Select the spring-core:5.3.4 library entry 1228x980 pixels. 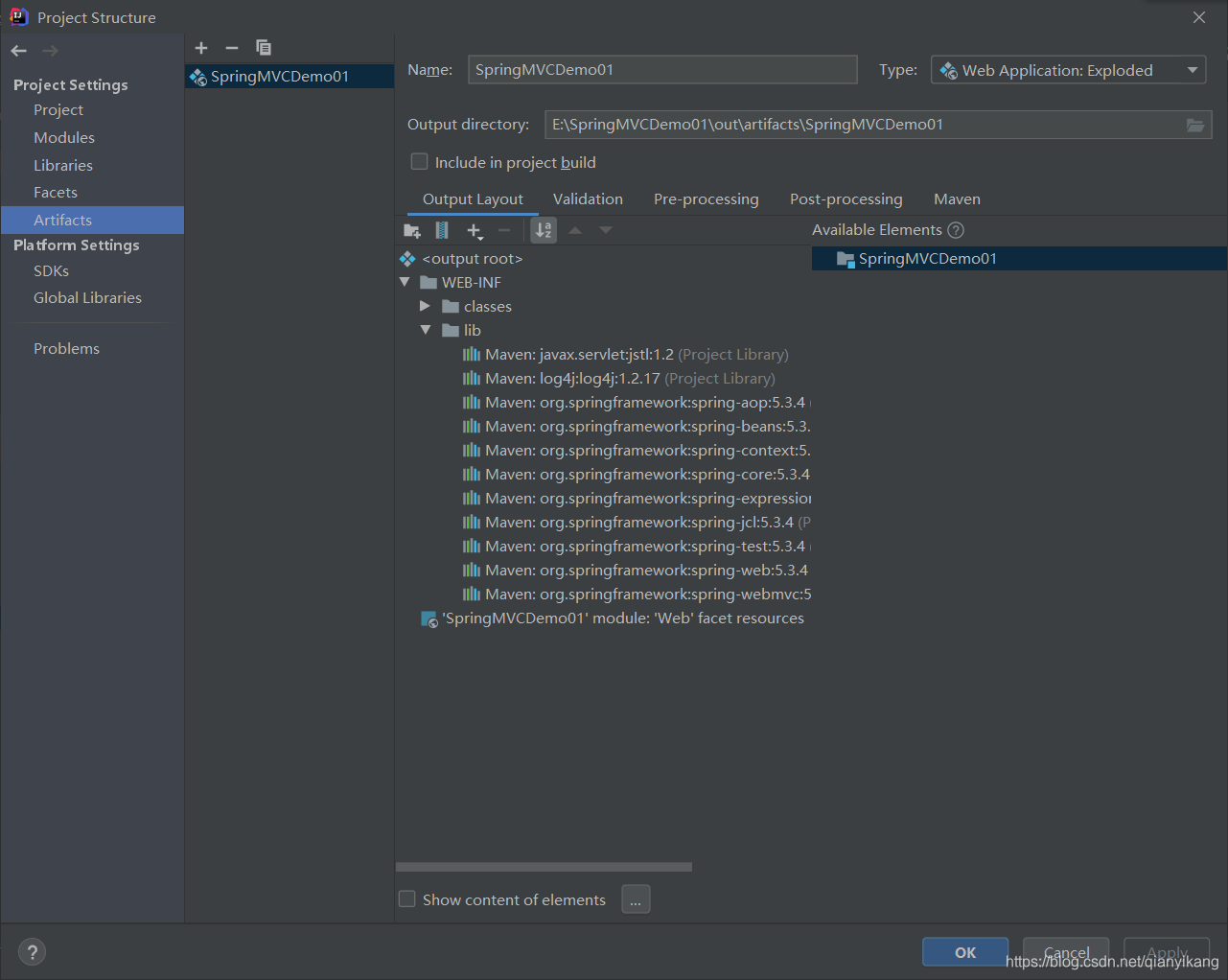pyautogui.click(x=637, y=475)
